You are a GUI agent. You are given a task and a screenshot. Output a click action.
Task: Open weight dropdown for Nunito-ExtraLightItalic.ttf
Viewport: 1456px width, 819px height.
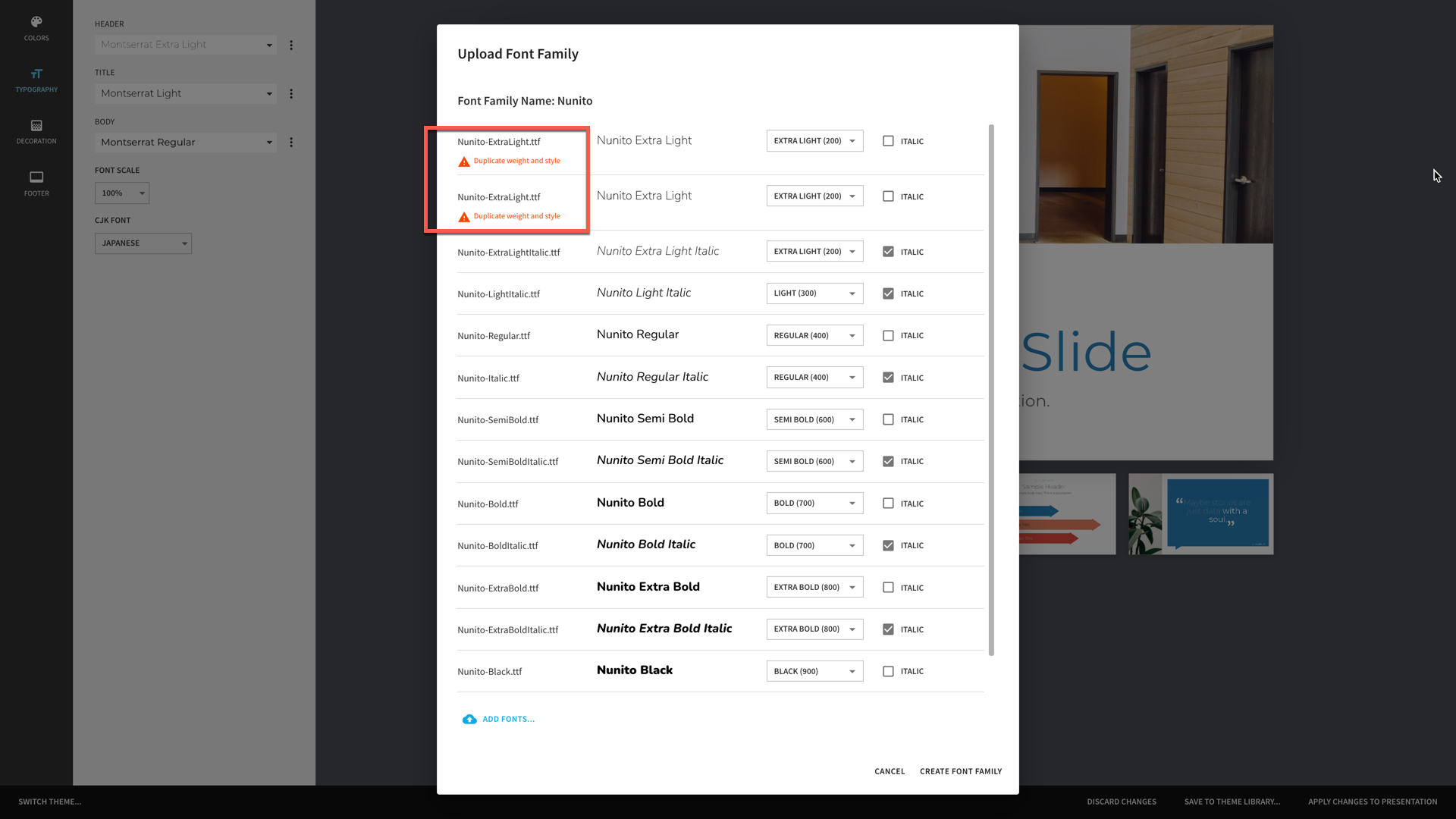coord(814,252)
